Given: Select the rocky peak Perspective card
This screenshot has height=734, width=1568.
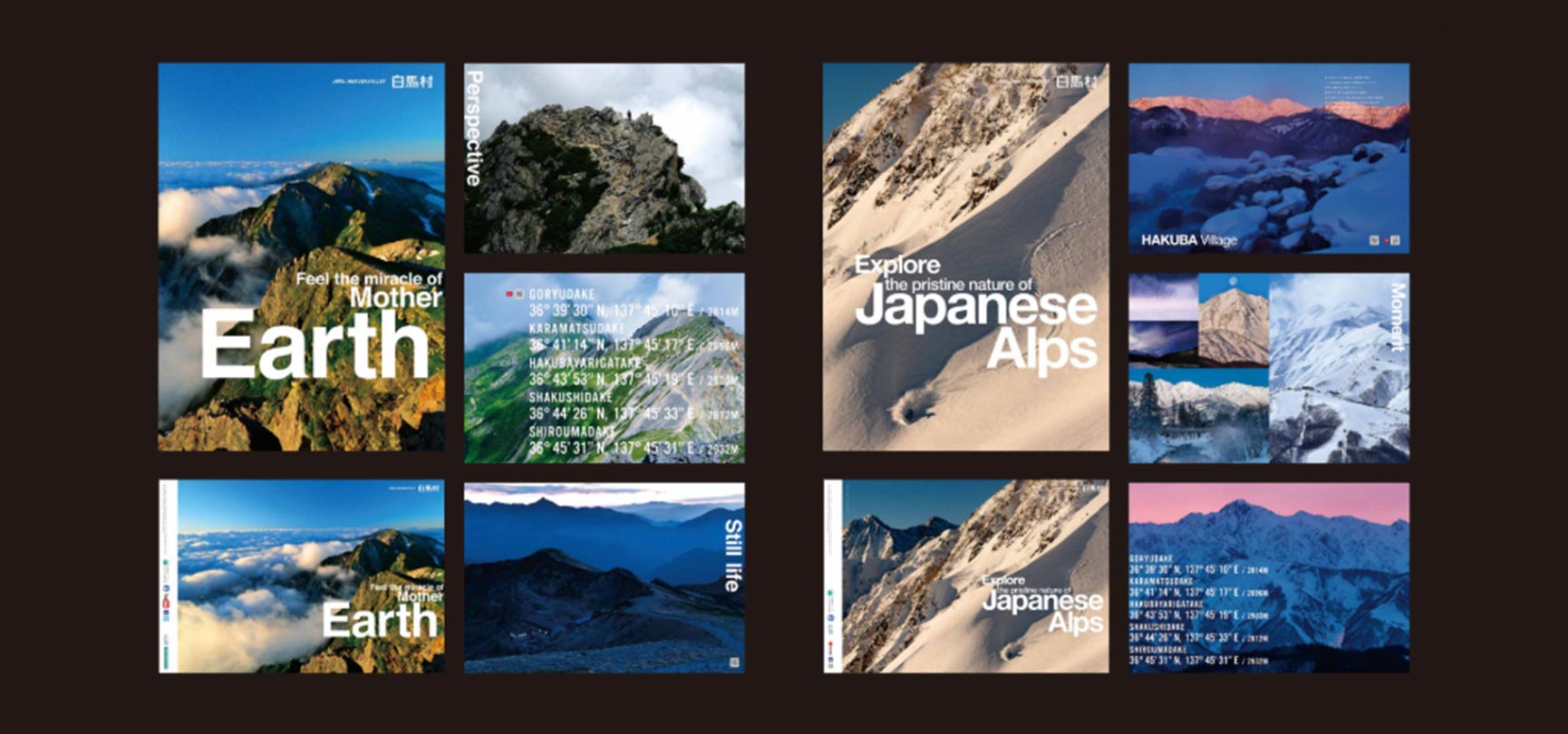Looking at the screenshot, I should click(x=605, y=158).
